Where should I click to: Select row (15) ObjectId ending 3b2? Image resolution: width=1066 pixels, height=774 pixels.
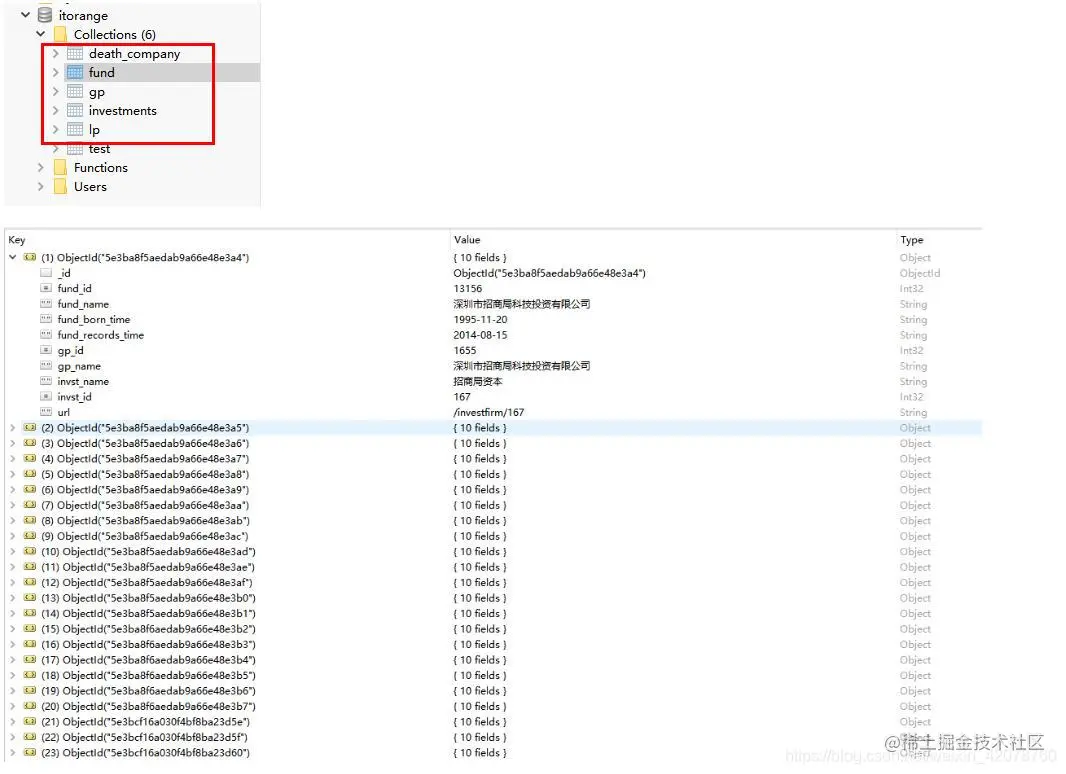click(x=148, y=629)
